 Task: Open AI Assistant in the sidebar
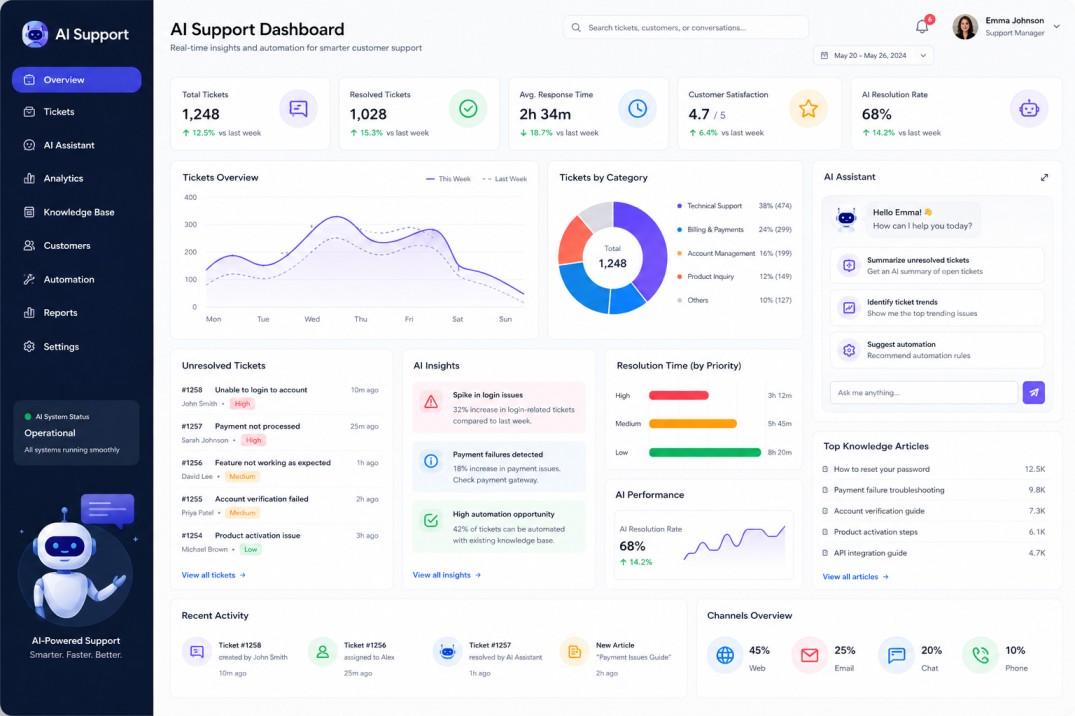[x=77, y=145]
